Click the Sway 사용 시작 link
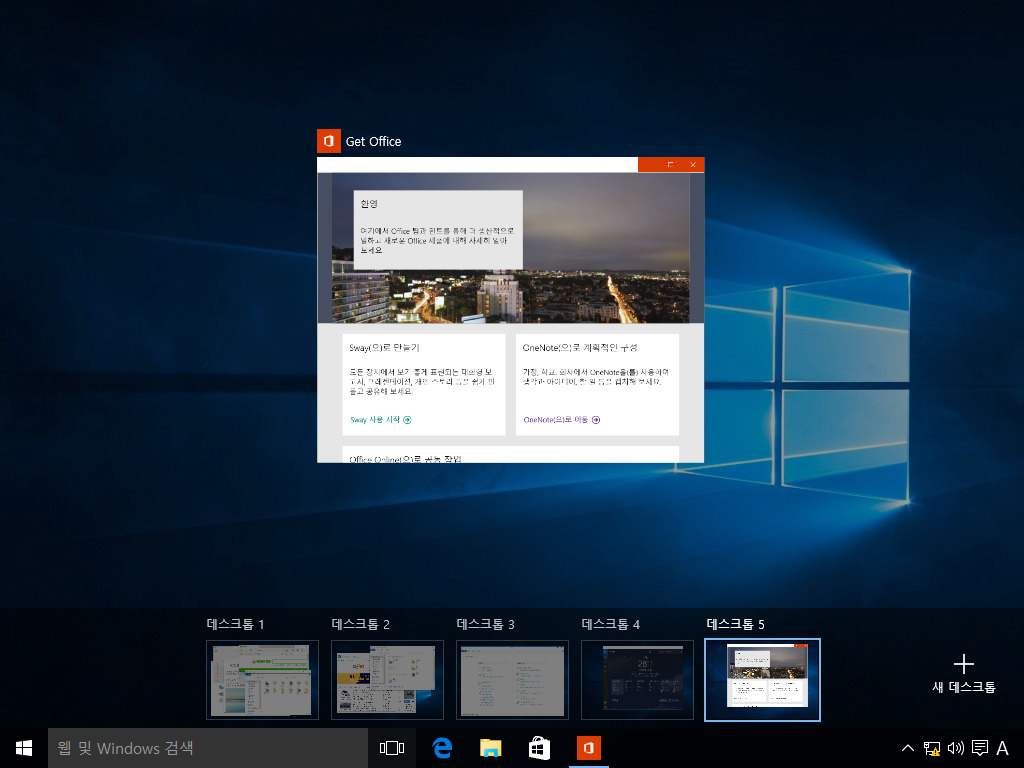1024x768 pixels. (x=381, y=420)
